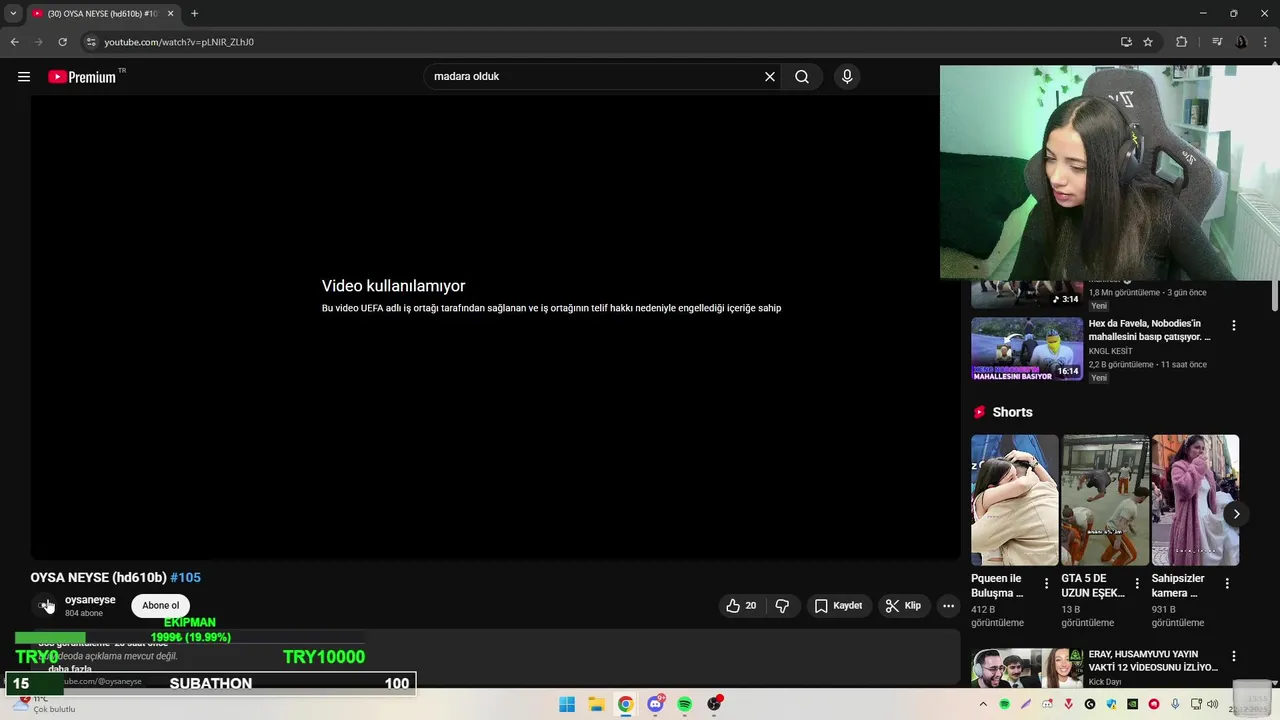Open options for Sahipsizler kamera short
1280x720 pixels.
click(1227, 583)
